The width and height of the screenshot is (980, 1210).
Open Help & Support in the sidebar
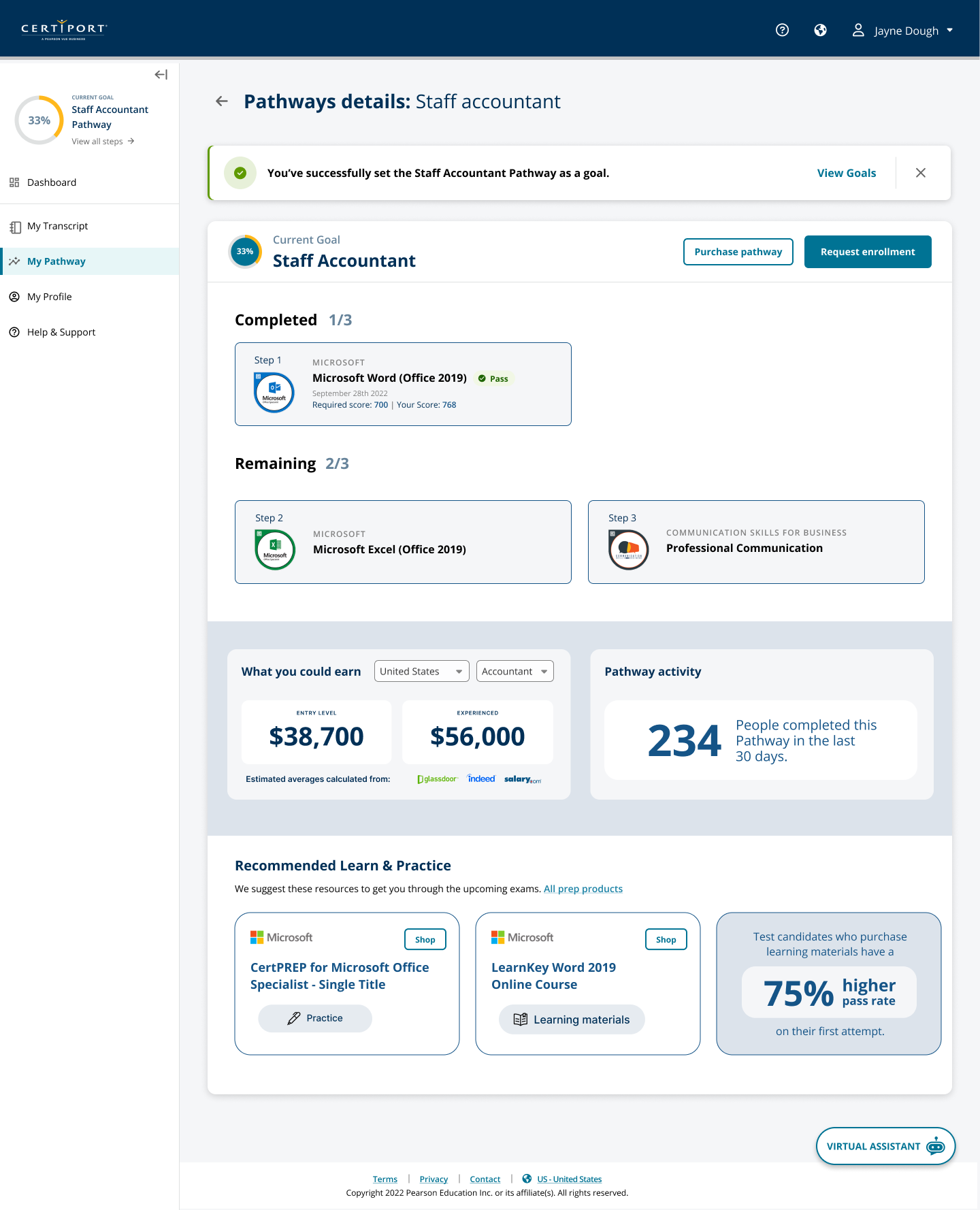(x=90, y=332)
